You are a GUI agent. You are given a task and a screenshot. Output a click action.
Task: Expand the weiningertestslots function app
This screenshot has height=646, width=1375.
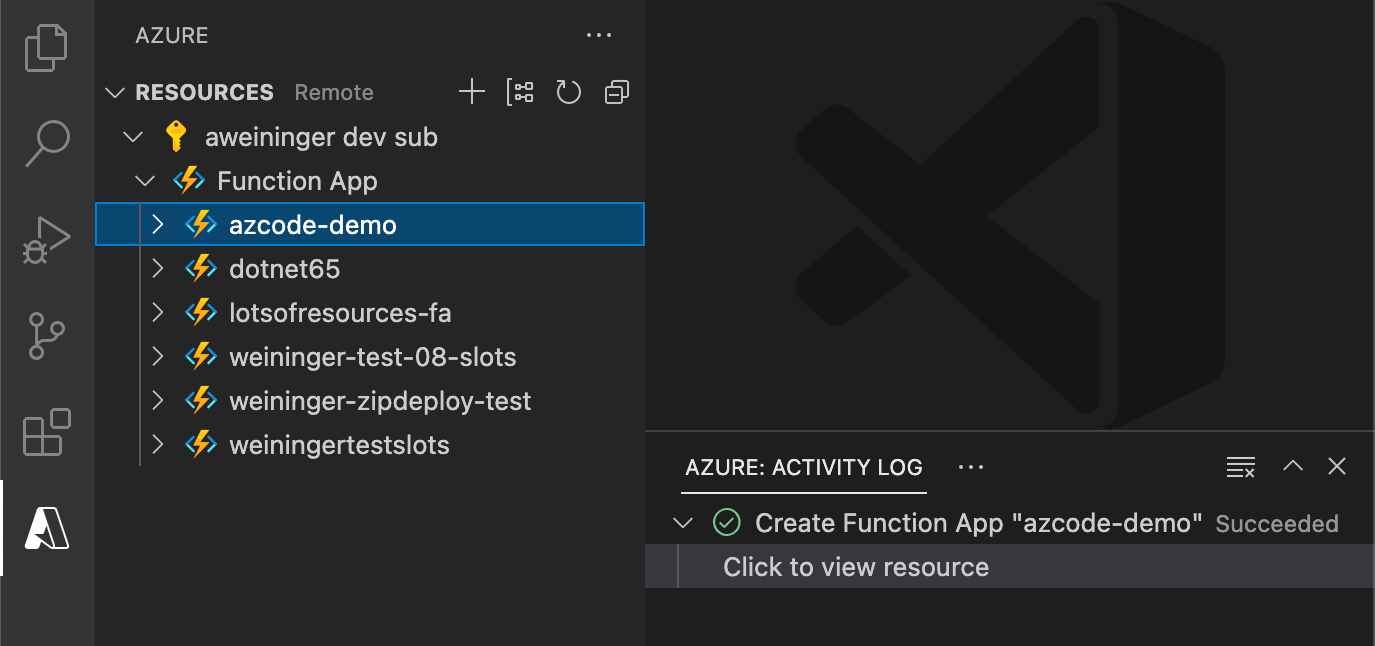[157, 444]
